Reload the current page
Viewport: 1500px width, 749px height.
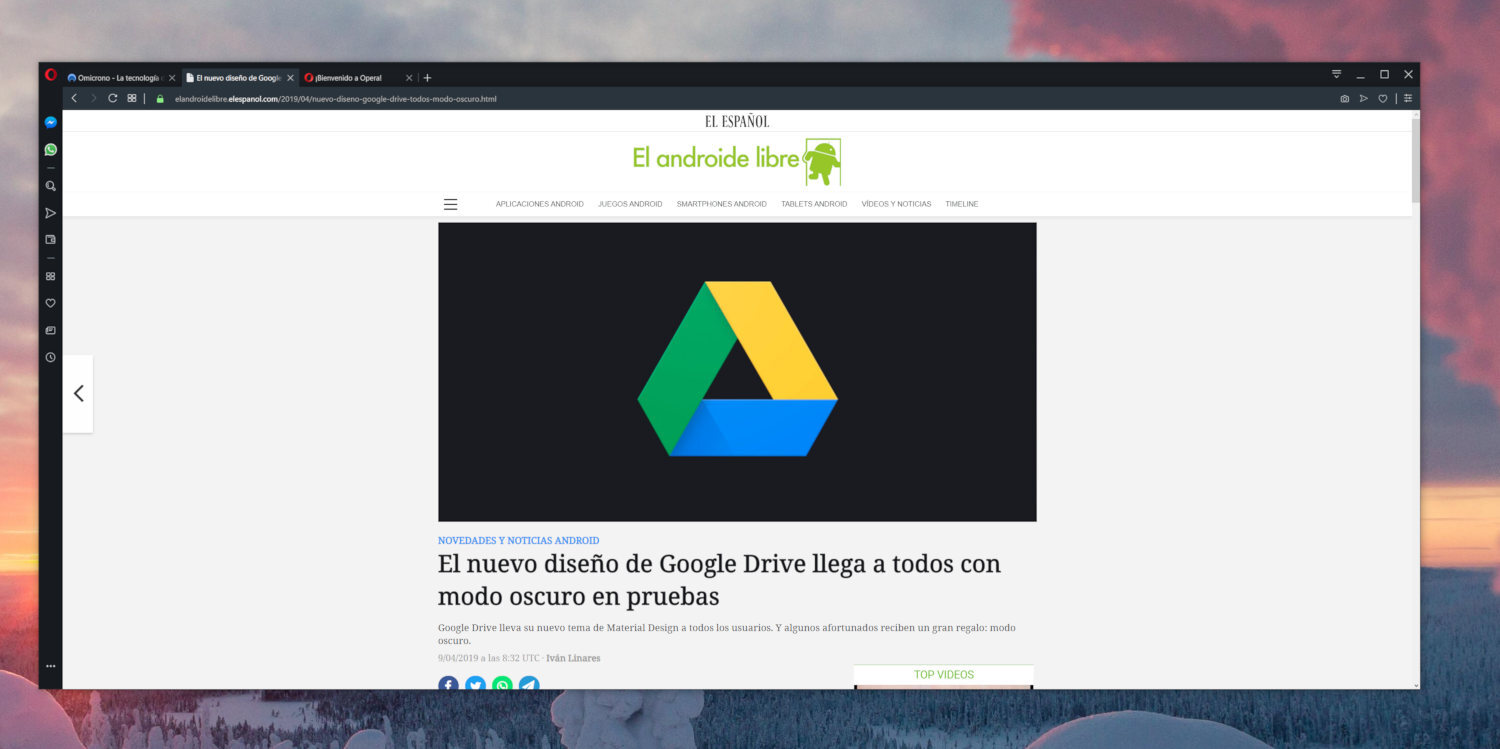click(x=112, y=98)
